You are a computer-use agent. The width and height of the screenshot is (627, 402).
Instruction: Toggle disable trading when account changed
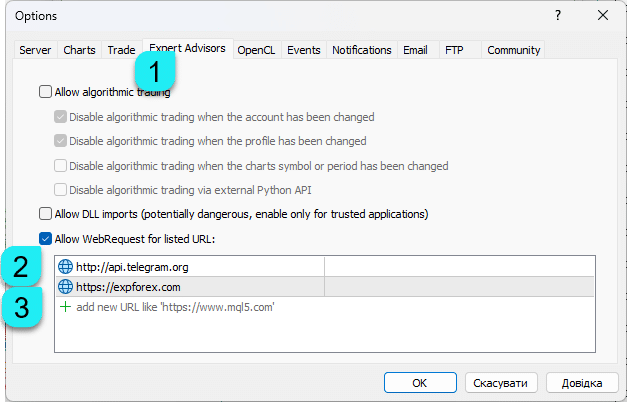[61, 117]
